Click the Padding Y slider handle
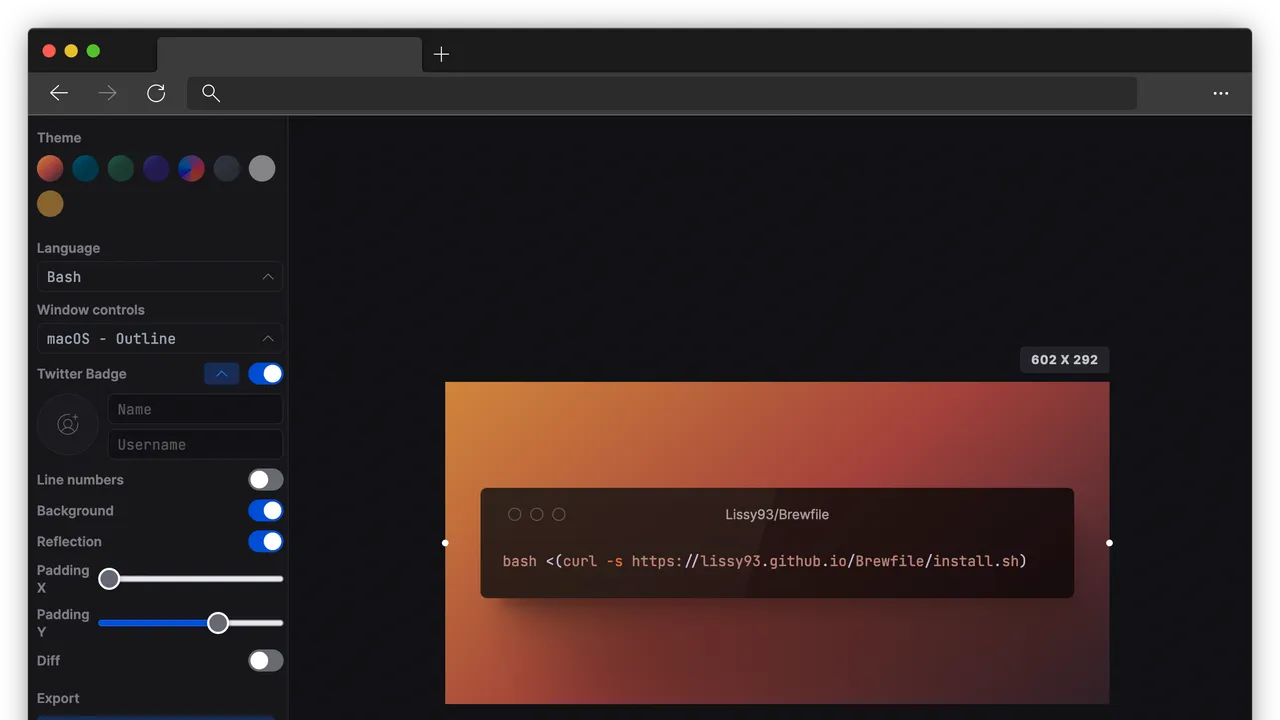The width and height of the screenshot is (1280, 720). tap(218, 623)
